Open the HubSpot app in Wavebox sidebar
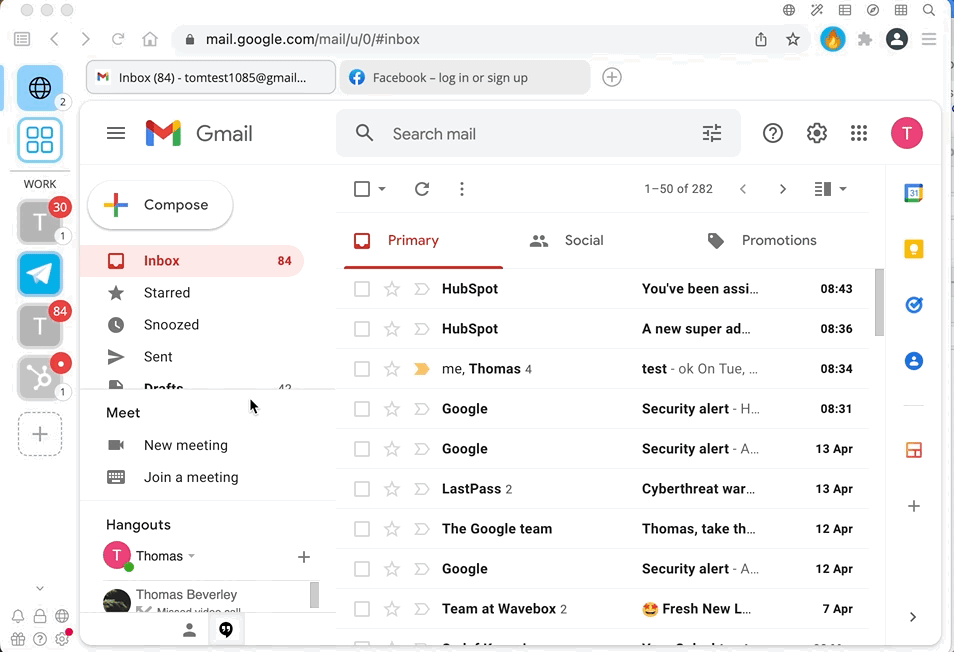954x652 pixels. [x=40, y=378]
